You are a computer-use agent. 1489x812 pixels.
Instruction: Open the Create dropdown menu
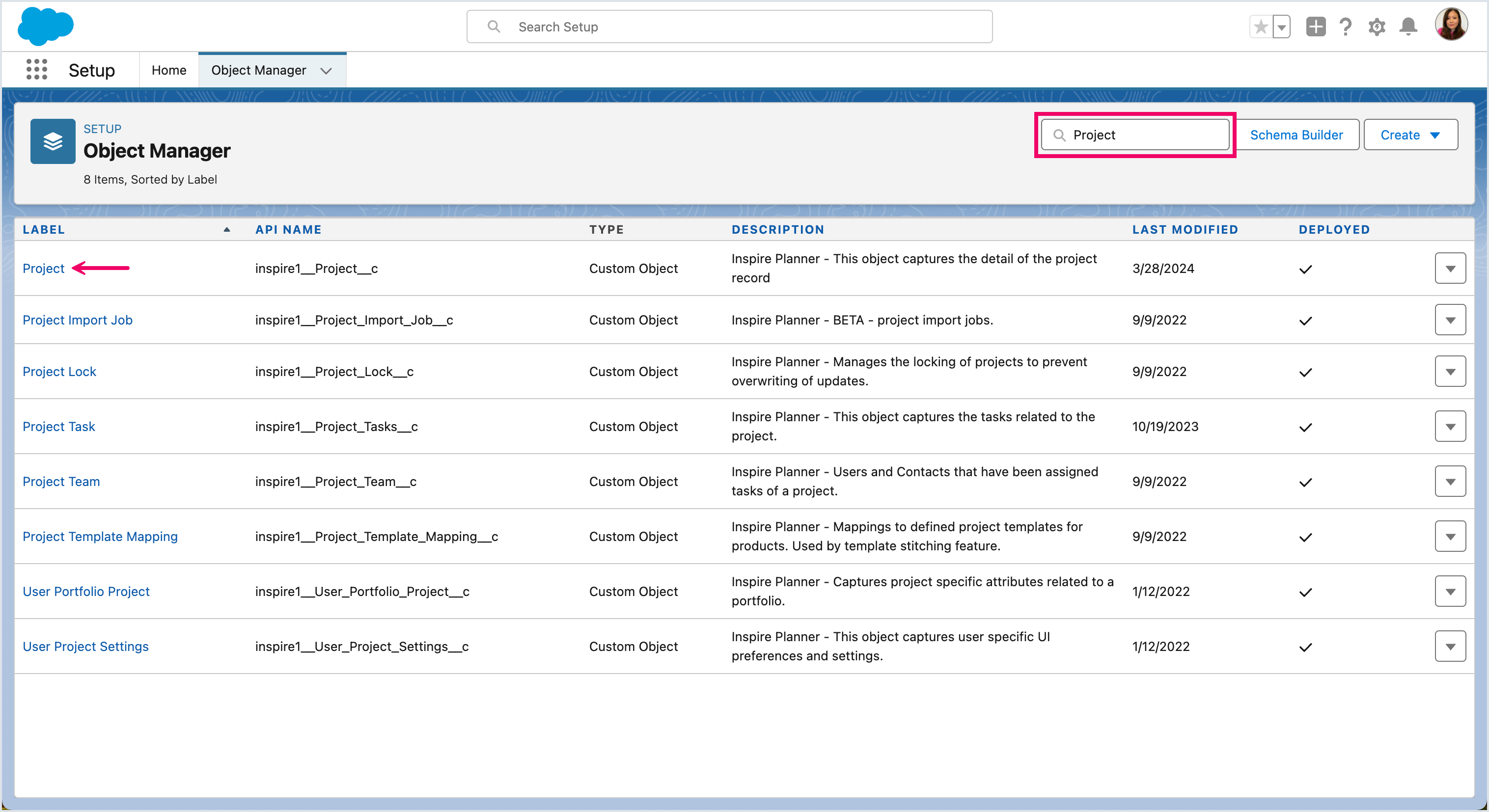[1410, 135]
